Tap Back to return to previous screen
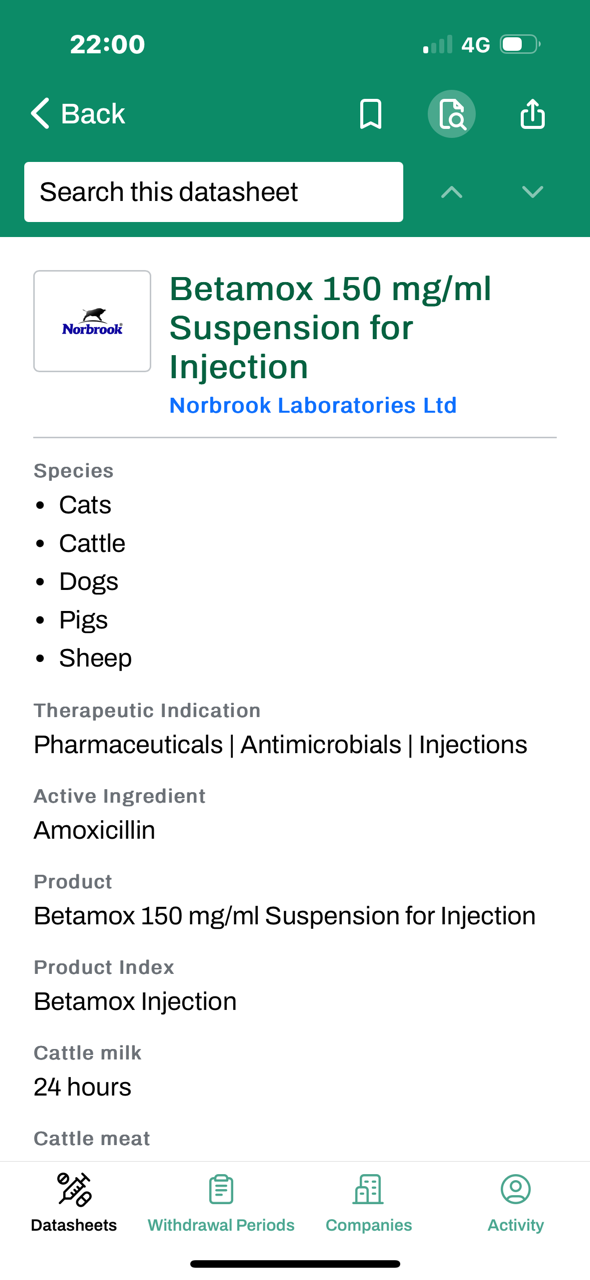The height and width of the screenshot is (1280, 590). [x=77, y=113]
